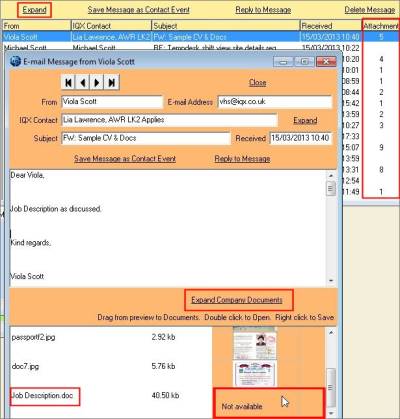This screenshot has width=400, height=419.
Task: Click the 40.50 kb size for Job Description.doc
Action: pyautogui.click(x=165, y=396)
